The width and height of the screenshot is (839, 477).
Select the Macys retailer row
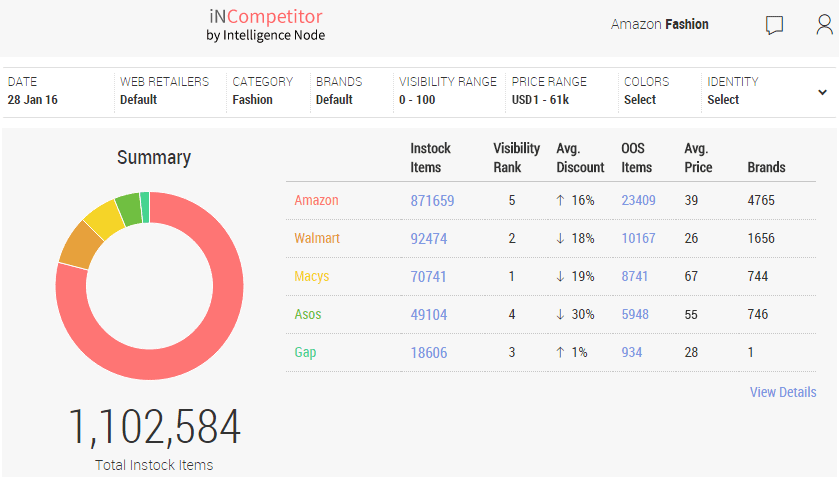(312, 277)
